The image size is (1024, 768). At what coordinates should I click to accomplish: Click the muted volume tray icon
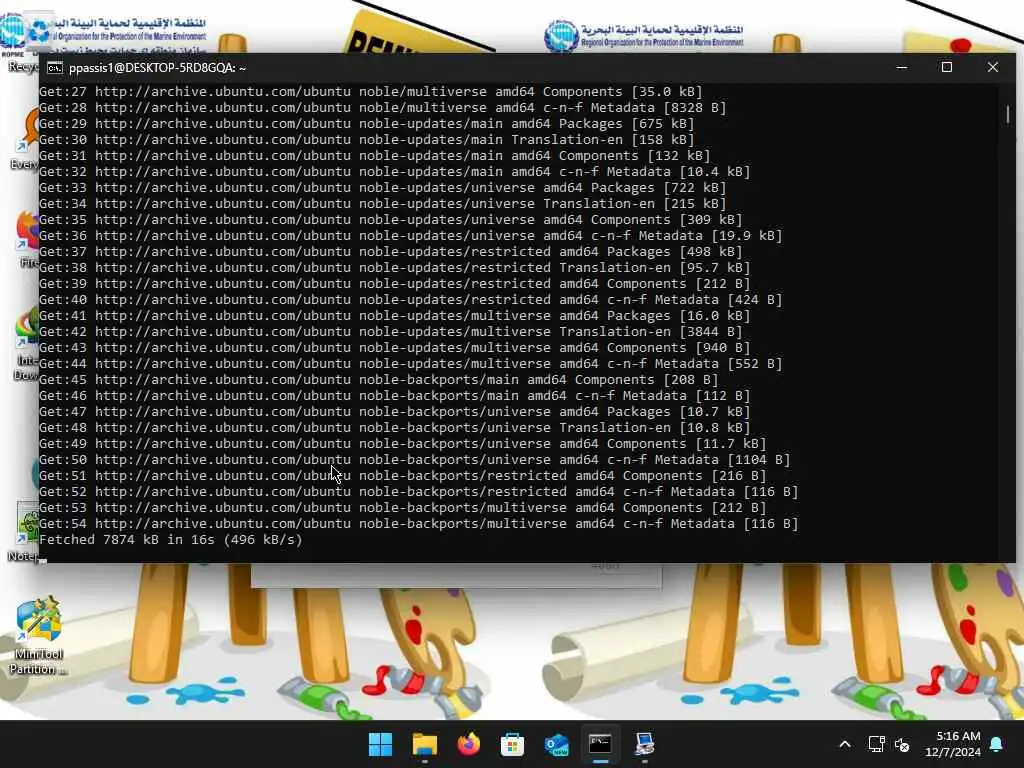pyautogui.click(x=903, y=744)
